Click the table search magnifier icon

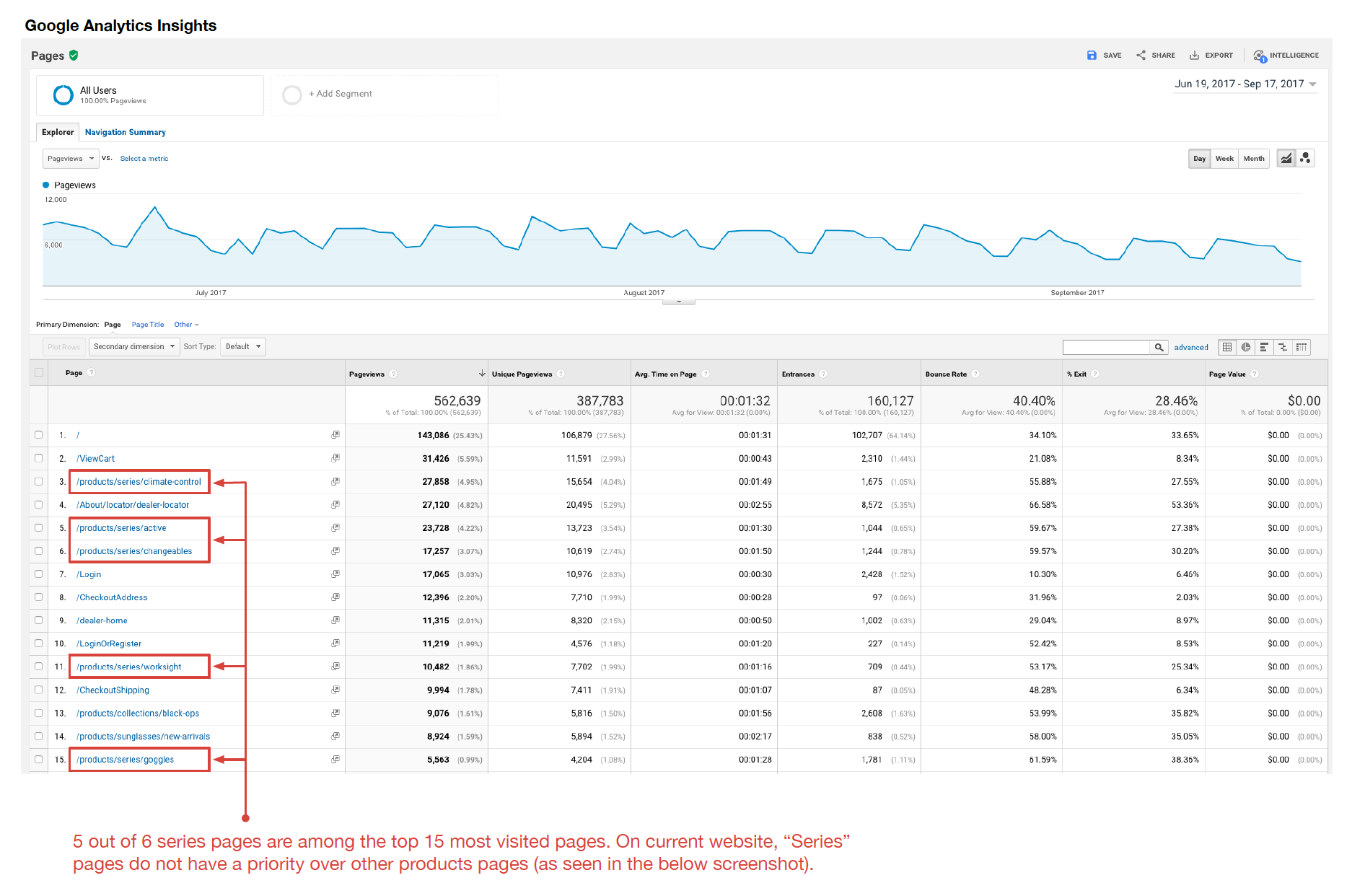click(1159, 347)
